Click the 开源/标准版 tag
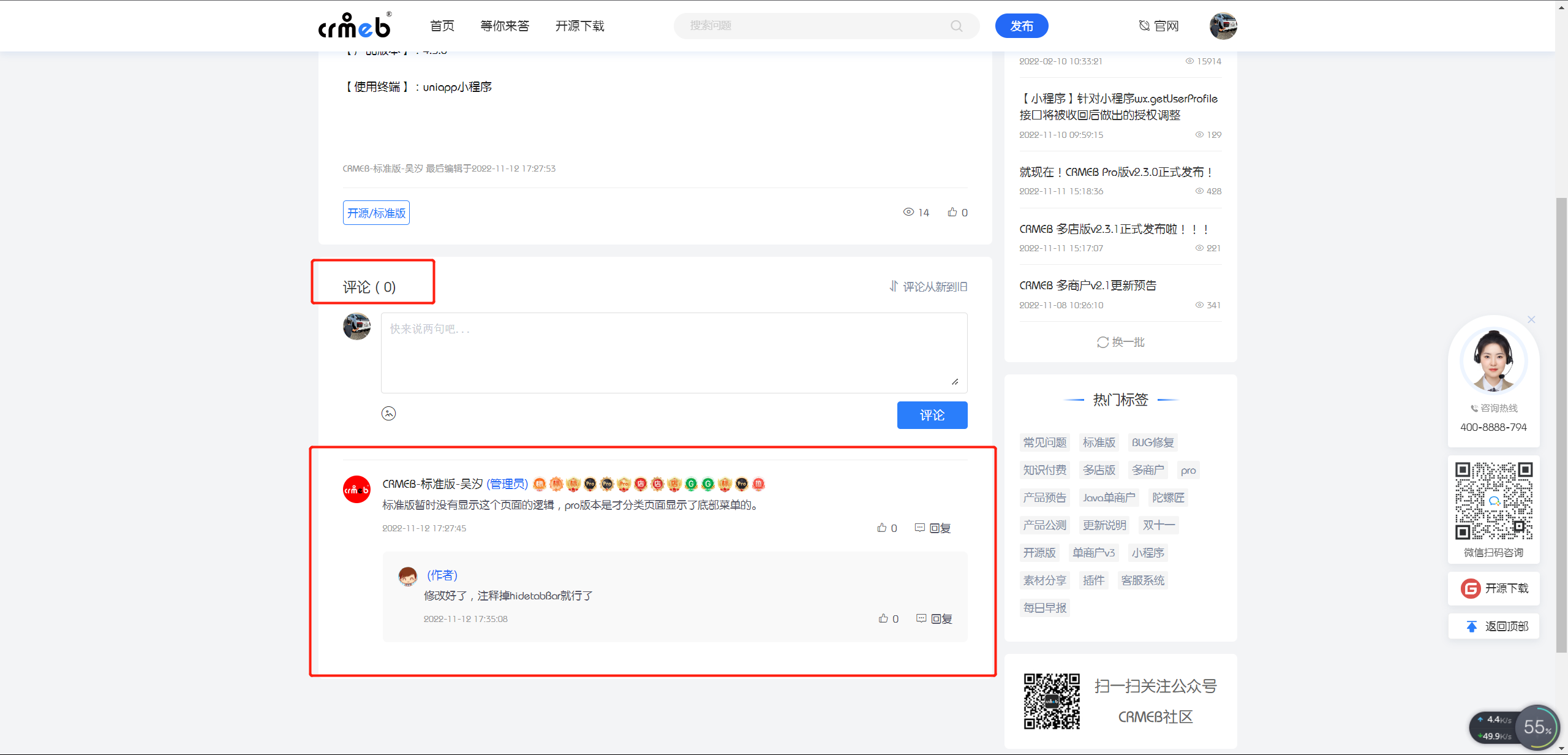The height and width of the screenshot is (755, 1568). (376, 213)
